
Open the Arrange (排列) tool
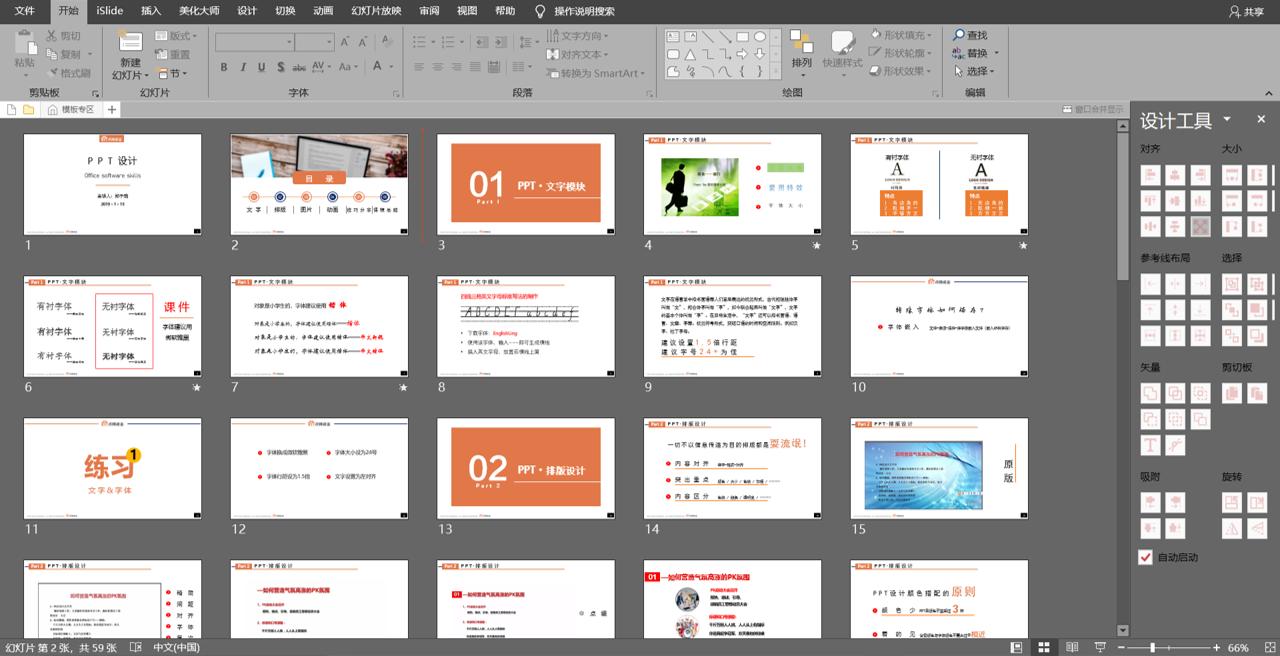tap(801, 48)
